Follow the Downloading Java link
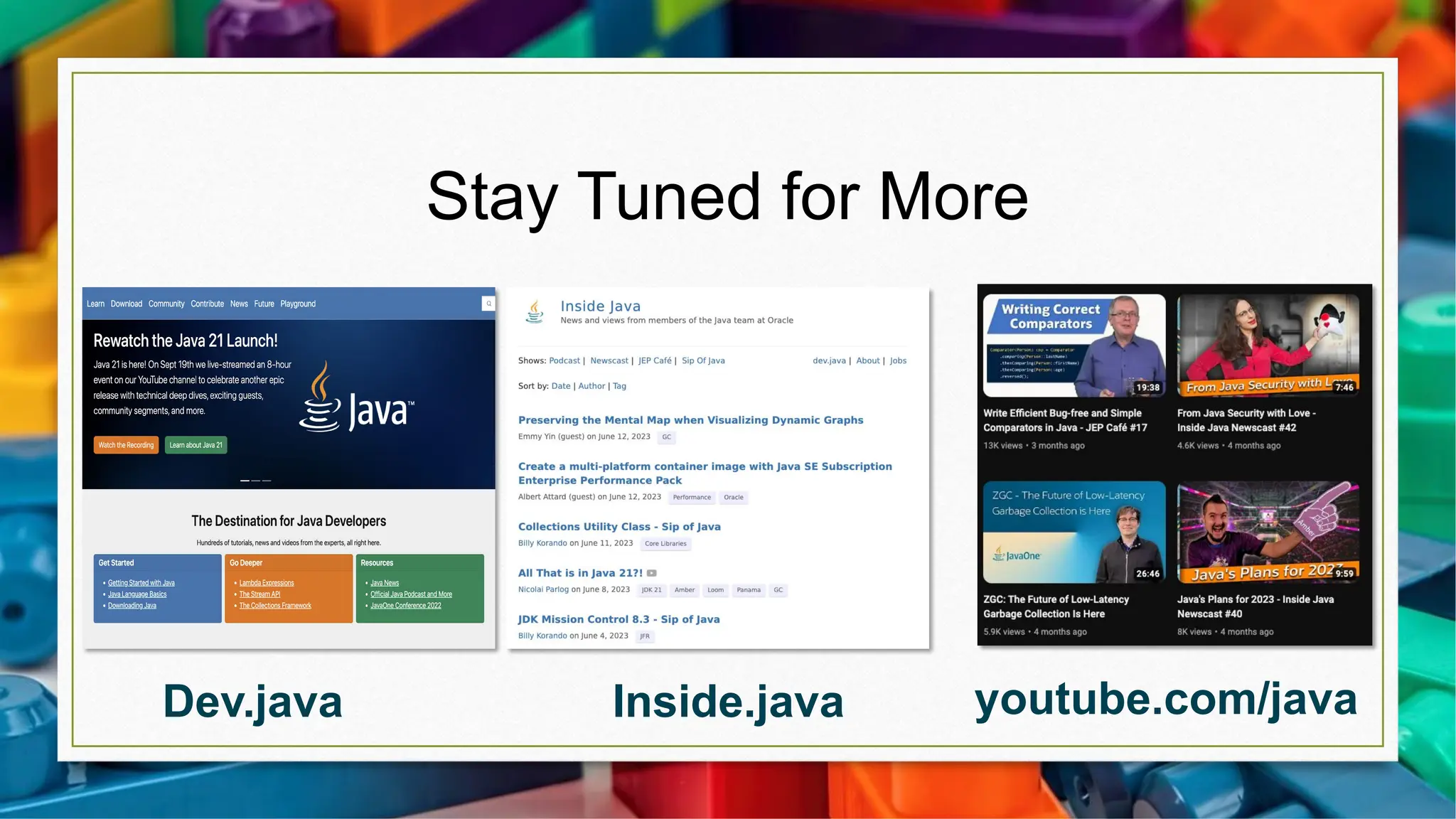Image resolution: width=1456 pixels, height=819 pixels. tap(132, 606)
